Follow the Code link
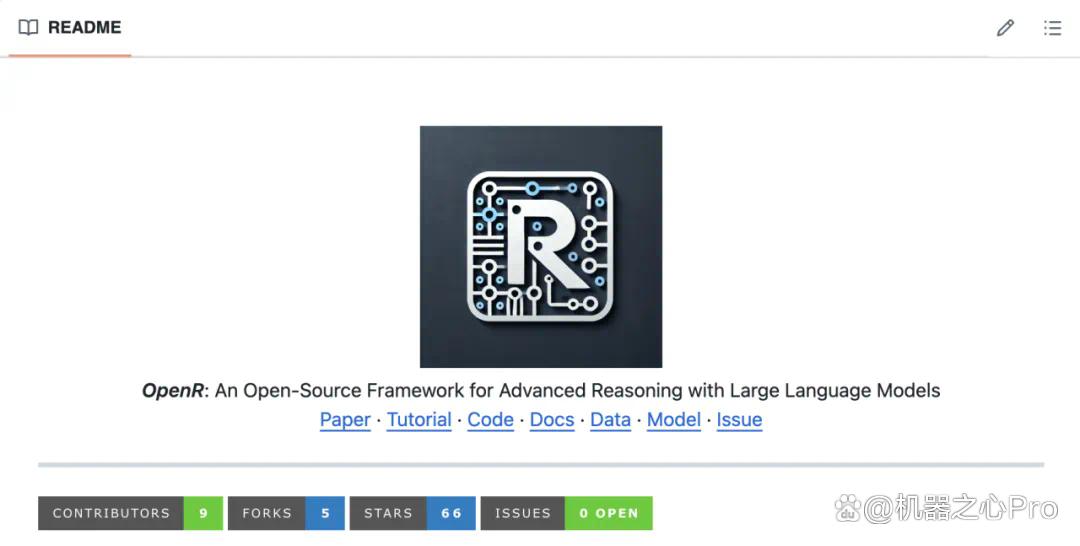Screen dimensions: 1080x546 [490, 419]
